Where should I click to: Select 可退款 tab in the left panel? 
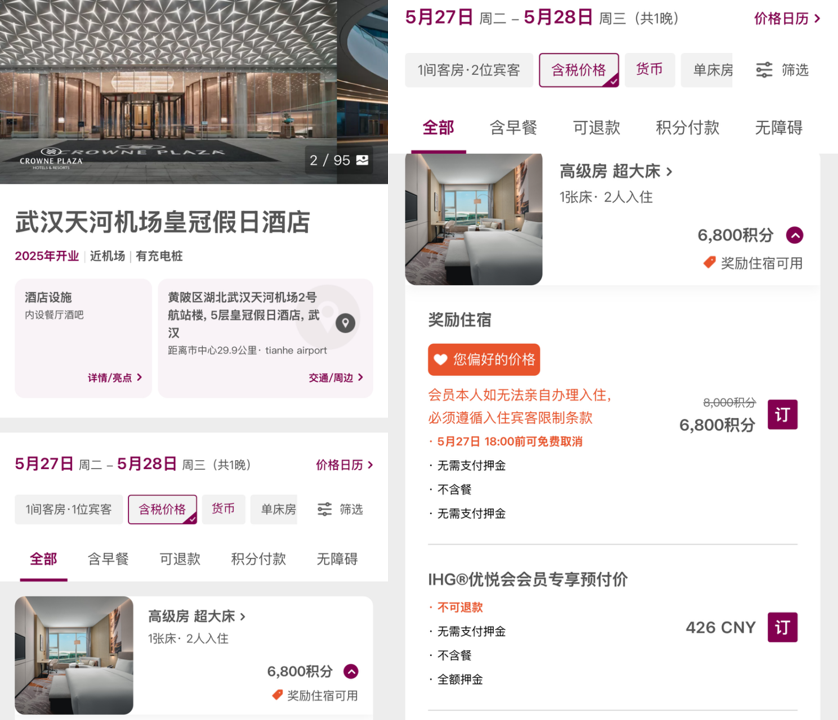(x=180, y=559)
